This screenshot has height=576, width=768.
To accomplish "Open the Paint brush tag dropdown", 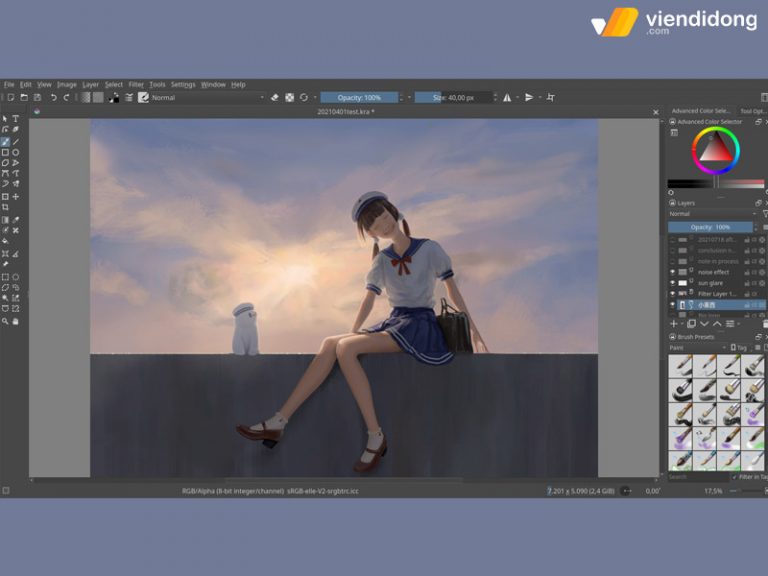I will point(697,347).
